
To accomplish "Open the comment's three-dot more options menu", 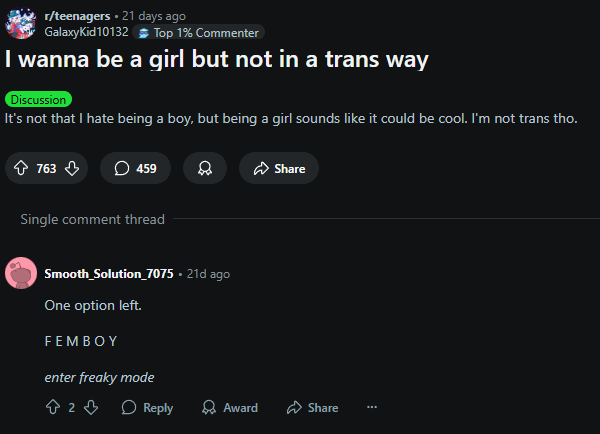I will [x=372, y=407].
